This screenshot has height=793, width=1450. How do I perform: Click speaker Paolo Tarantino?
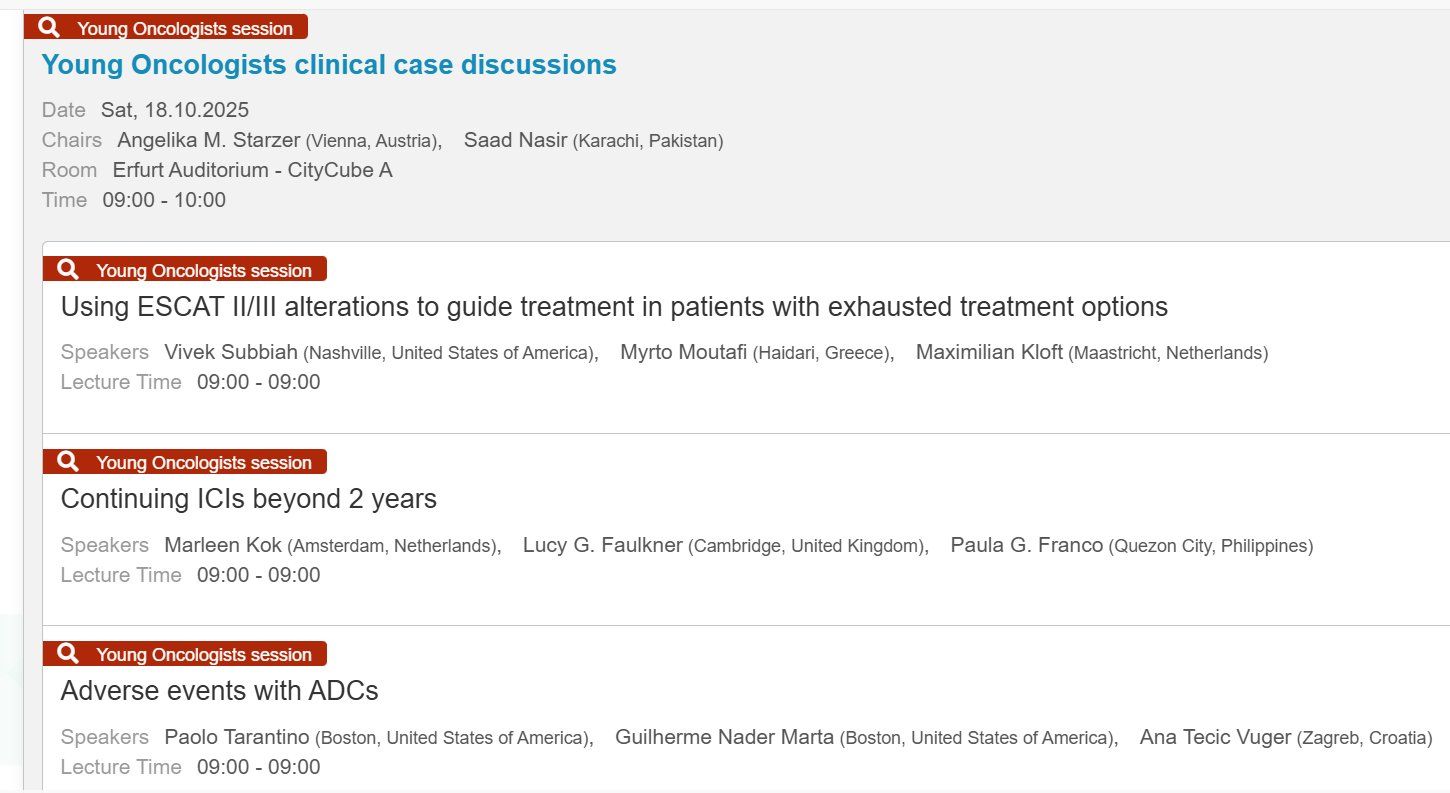pos(237,737)
